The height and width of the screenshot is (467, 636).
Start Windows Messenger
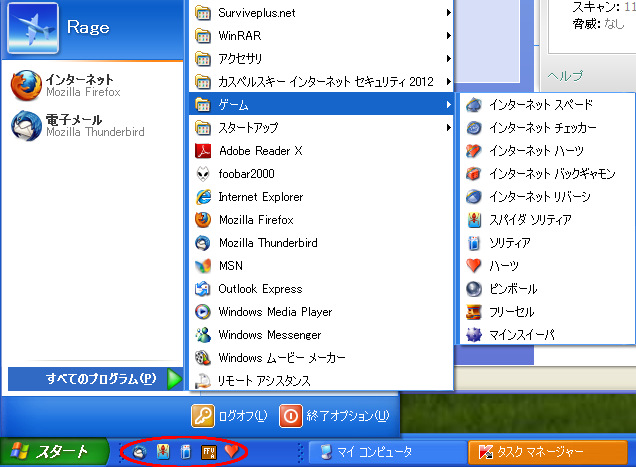(269, 334)
